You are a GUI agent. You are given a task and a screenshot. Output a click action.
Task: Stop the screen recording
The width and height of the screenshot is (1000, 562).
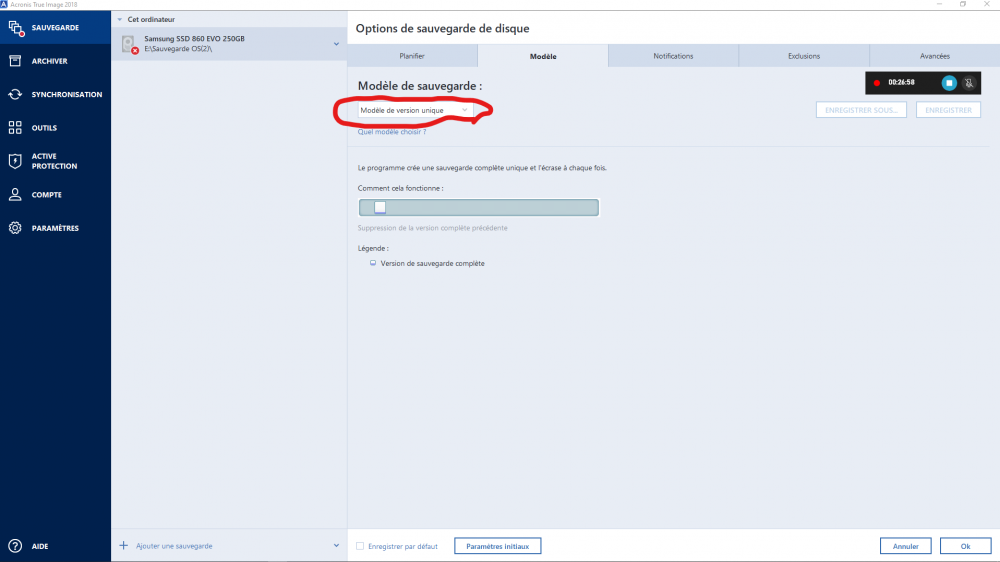click(x=949, y=83)
